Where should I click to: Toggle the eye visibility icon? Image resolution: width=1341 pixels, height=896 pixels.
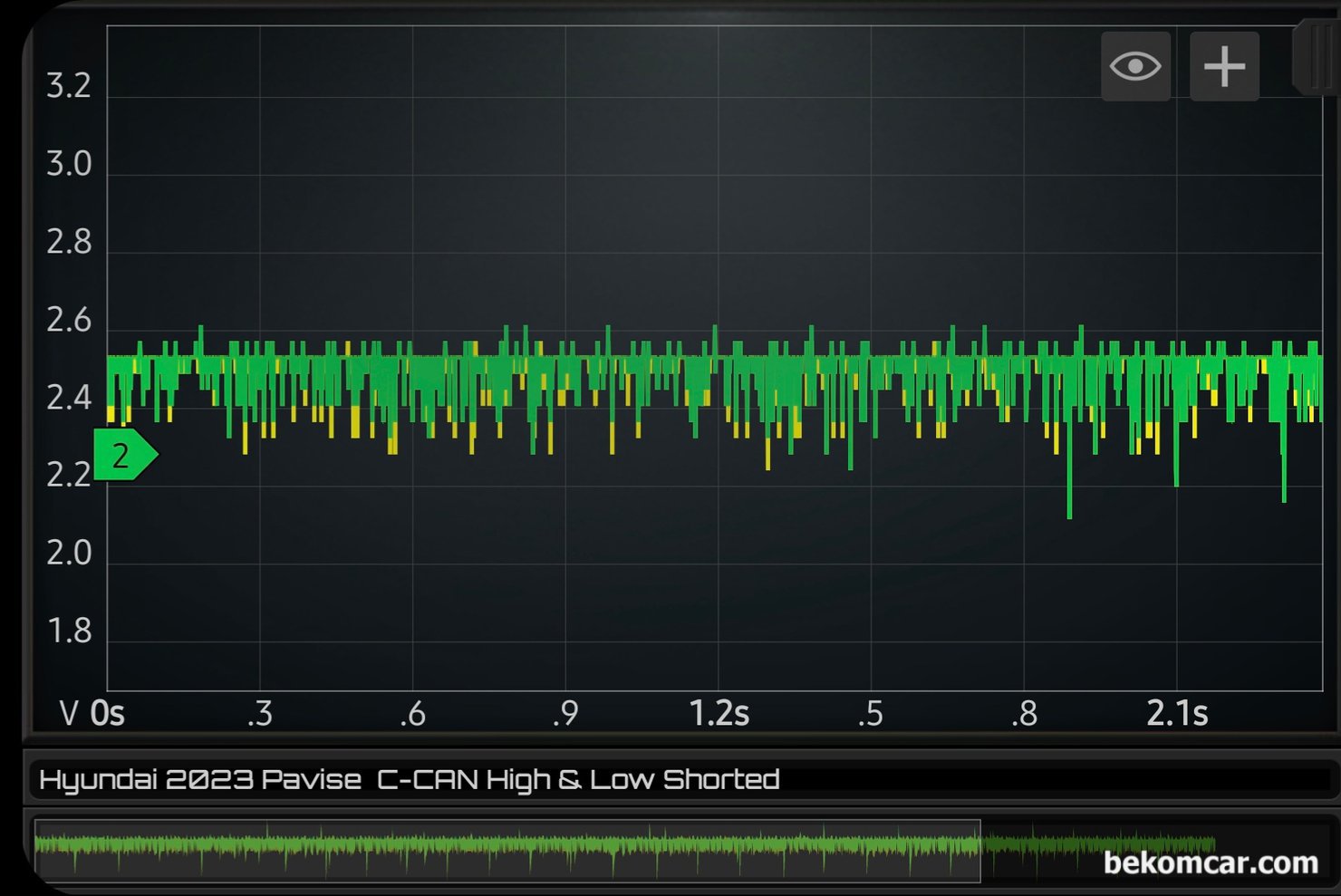tap(1135, 66)
